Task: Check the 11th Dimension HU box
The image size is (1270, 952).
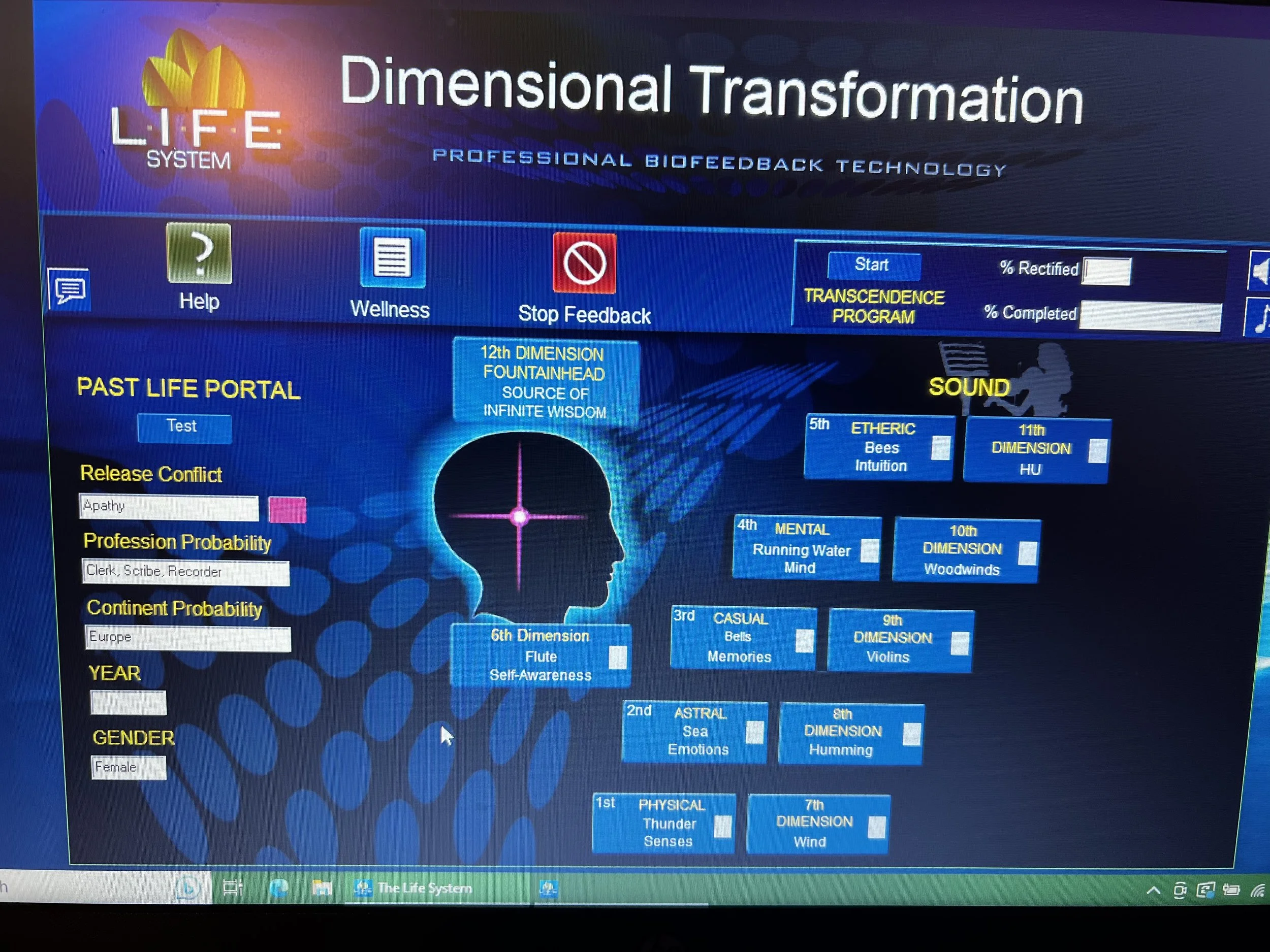Action: click(1098, 451)
